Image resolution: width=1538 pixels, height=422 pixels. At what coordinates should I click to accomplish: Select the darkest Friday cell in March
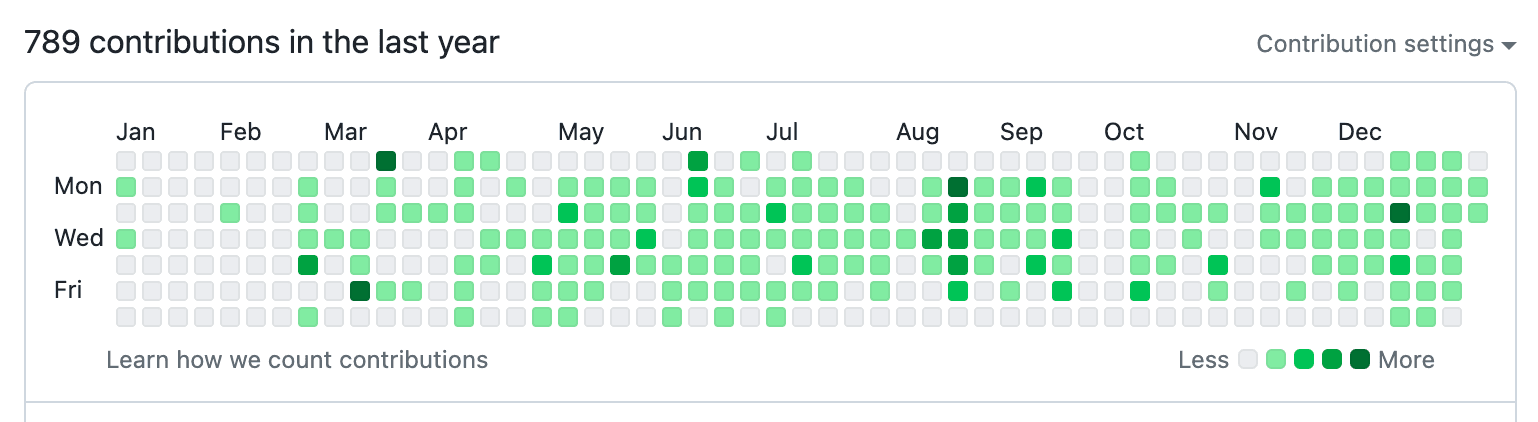(360, 291)
